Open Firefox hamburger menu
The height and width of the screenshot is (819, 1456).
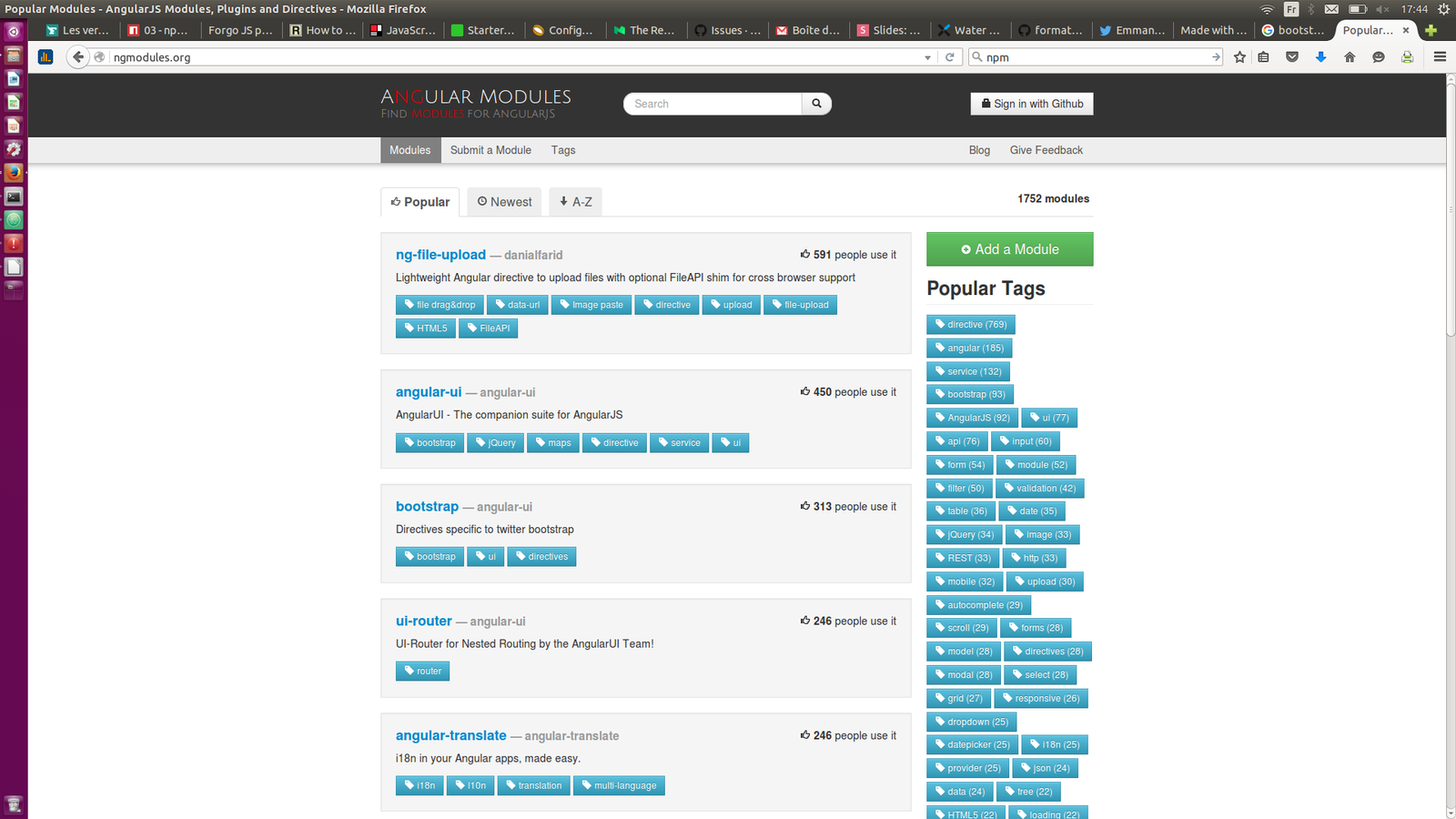click(1440, 56)
